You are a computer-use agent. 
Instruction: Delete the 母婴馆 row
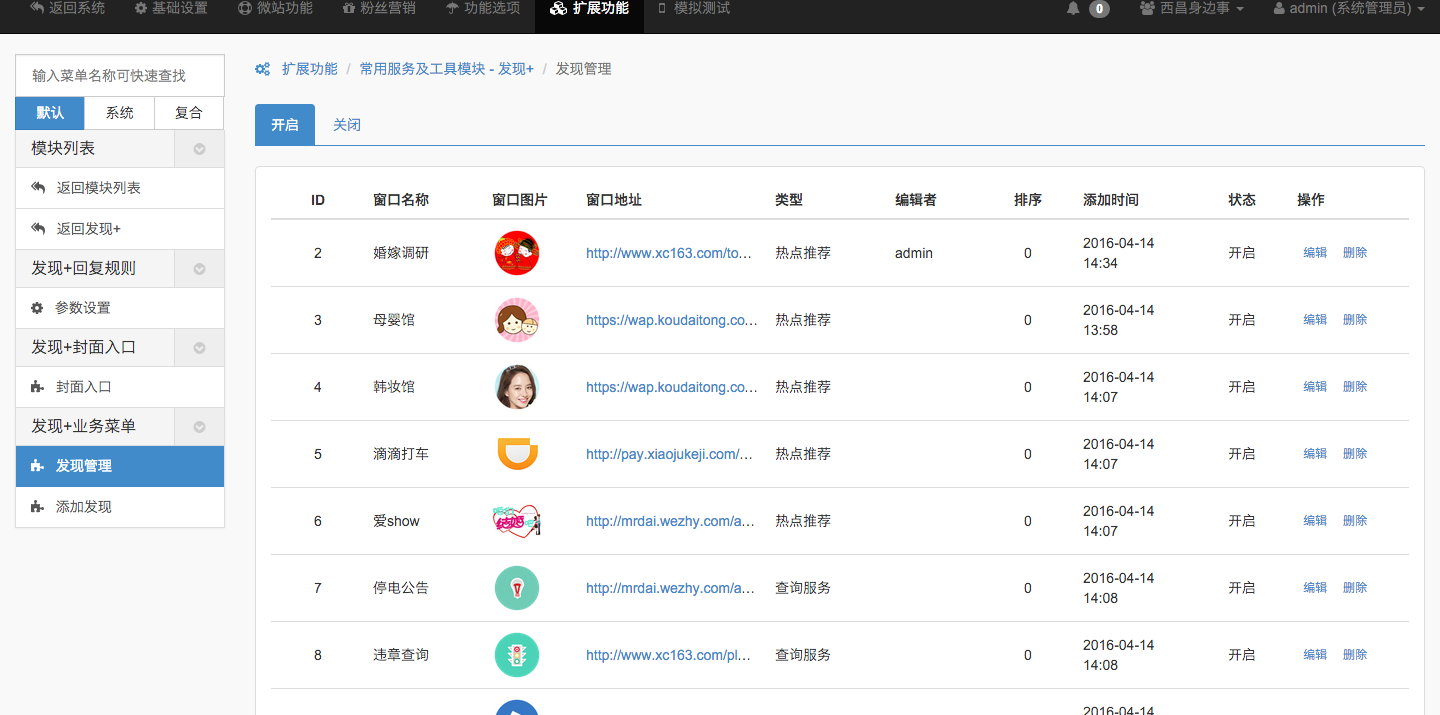(x=1355, y=320)
